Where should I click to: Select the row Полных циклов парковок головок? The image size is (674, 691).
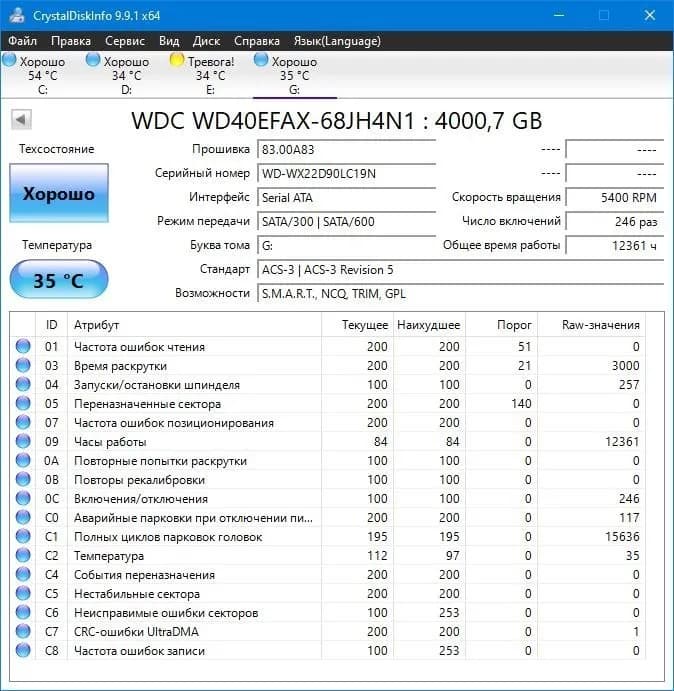(328, 536)
